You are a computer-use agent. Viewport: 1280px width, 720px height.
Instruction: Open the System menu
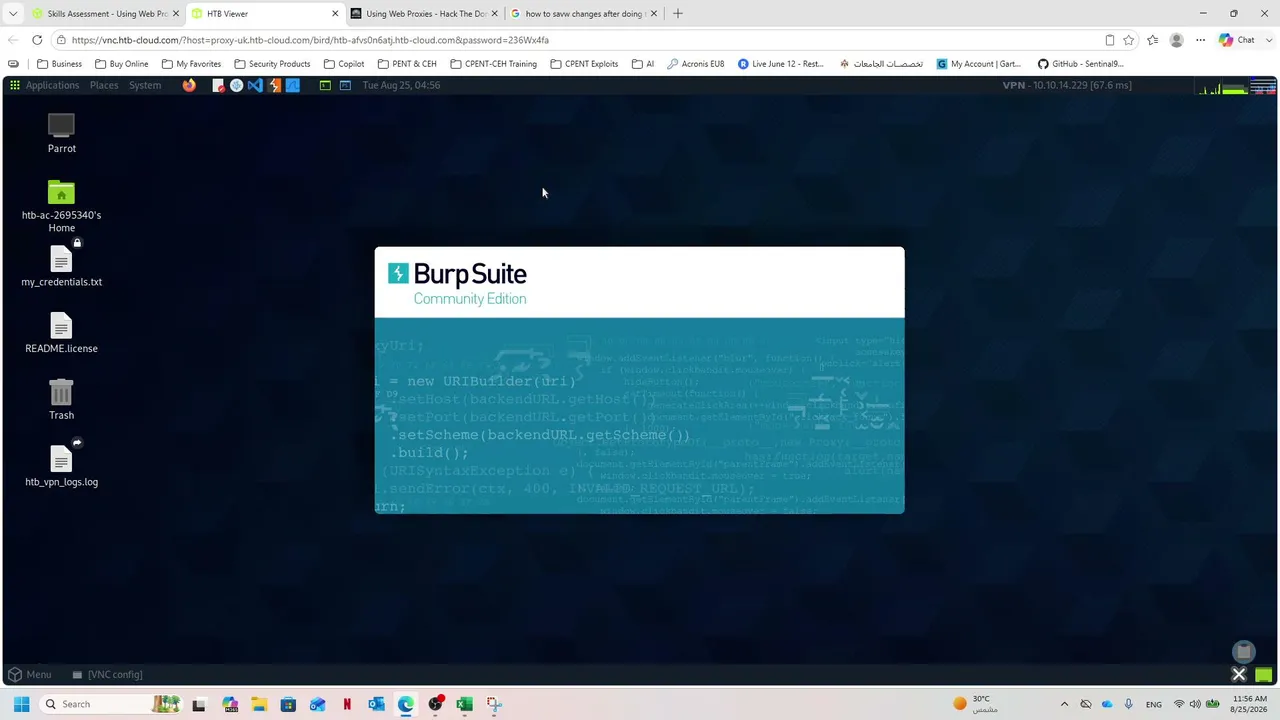(x=145, y=85)
